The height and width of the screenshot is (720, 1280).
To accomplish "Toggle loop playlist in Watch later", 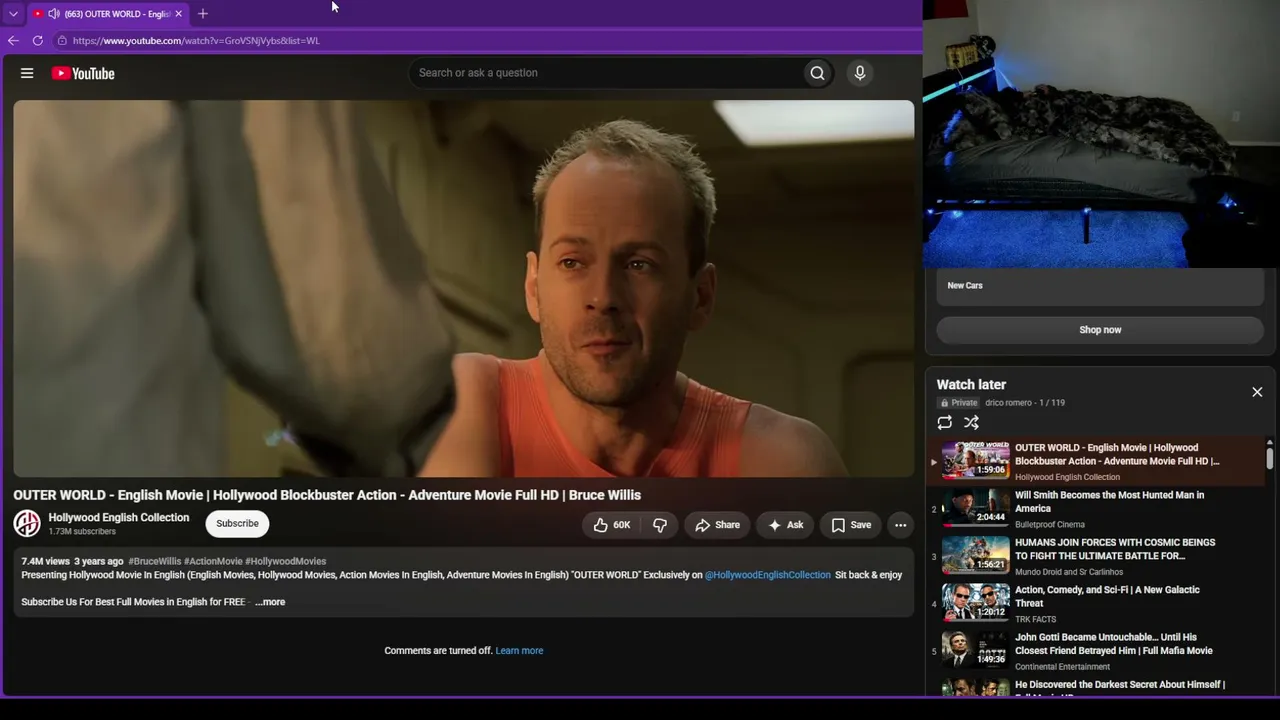I will tap(944, 423).
